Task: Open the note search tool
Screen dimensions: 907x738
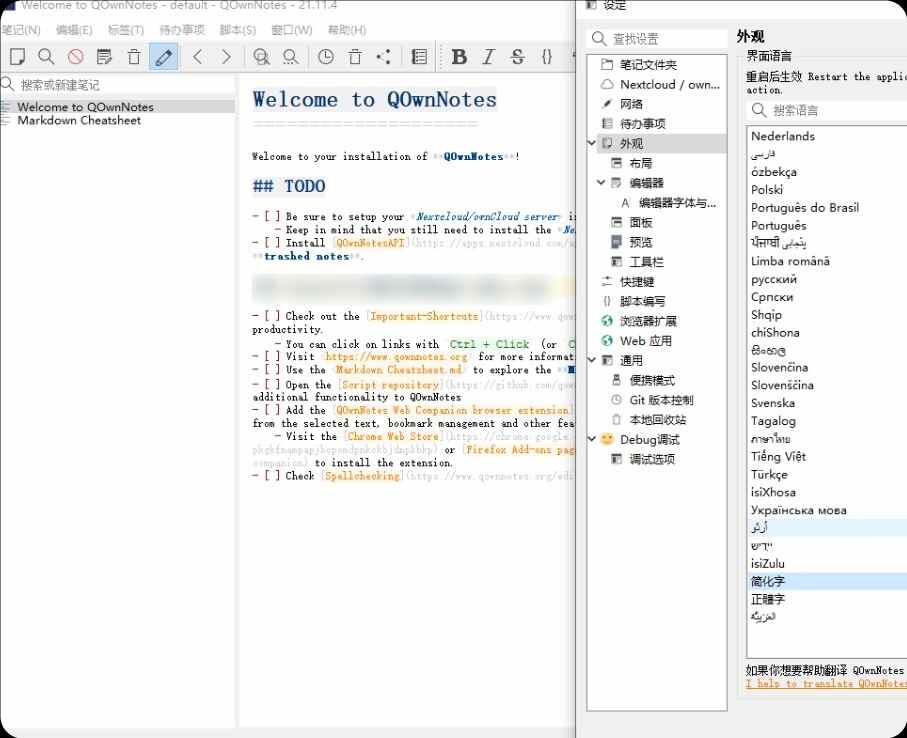Action: 48,57
